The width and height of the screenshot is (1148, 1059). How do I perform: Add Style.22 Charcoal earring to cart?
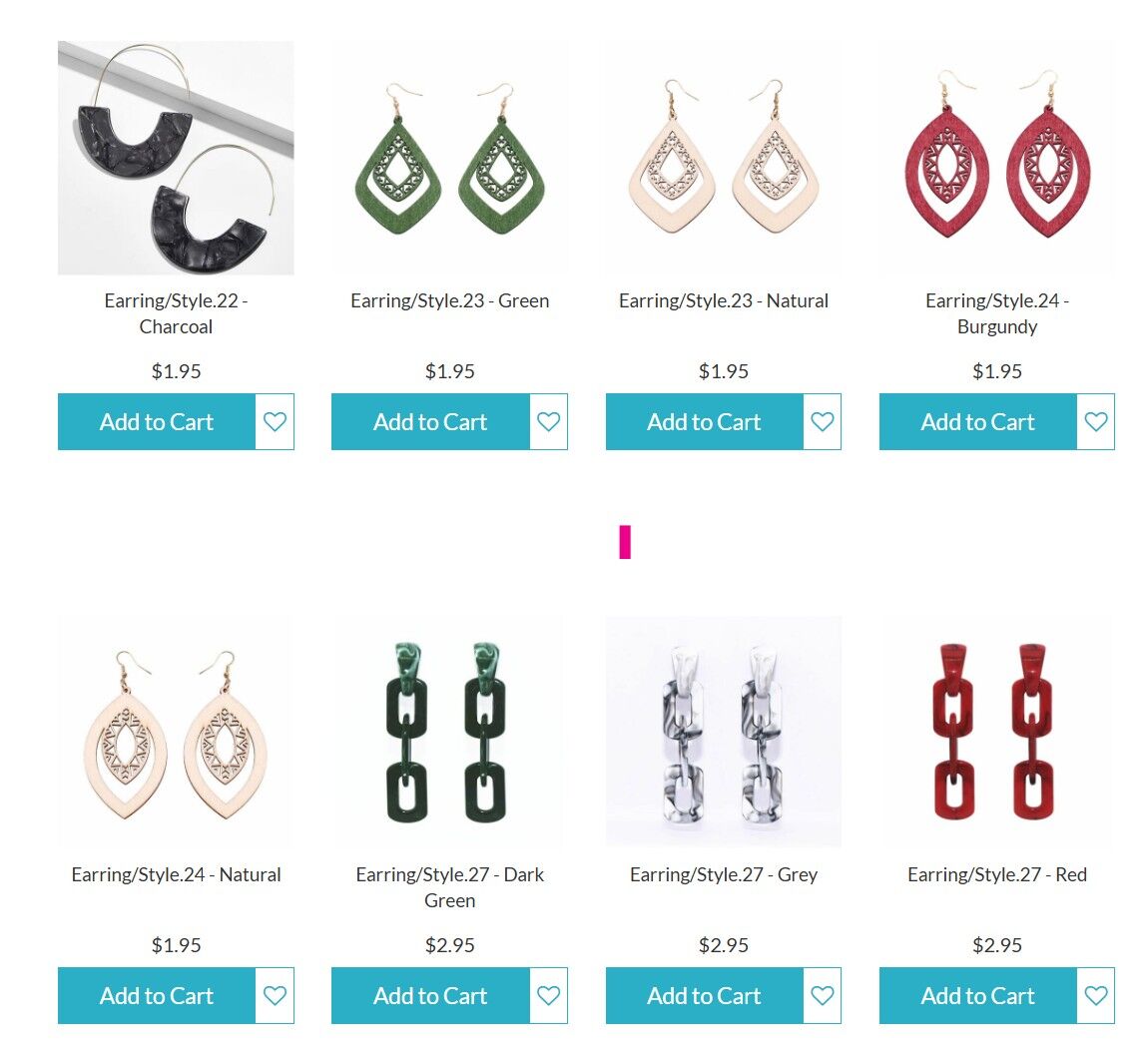157,421
